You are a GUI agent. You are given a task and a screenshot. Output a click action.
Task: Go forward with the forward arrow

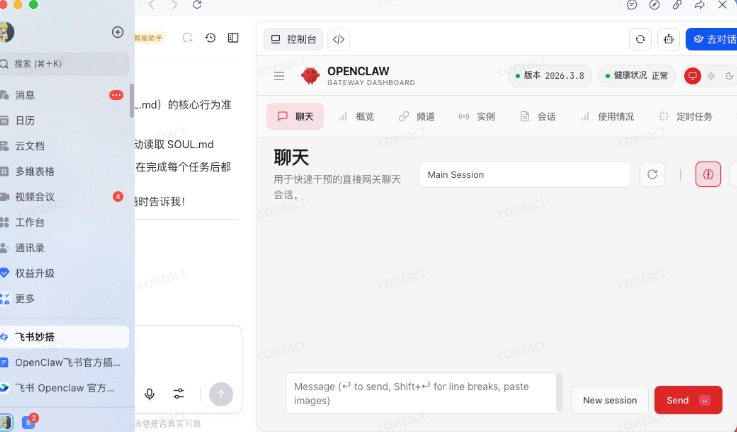coord(174,5)
